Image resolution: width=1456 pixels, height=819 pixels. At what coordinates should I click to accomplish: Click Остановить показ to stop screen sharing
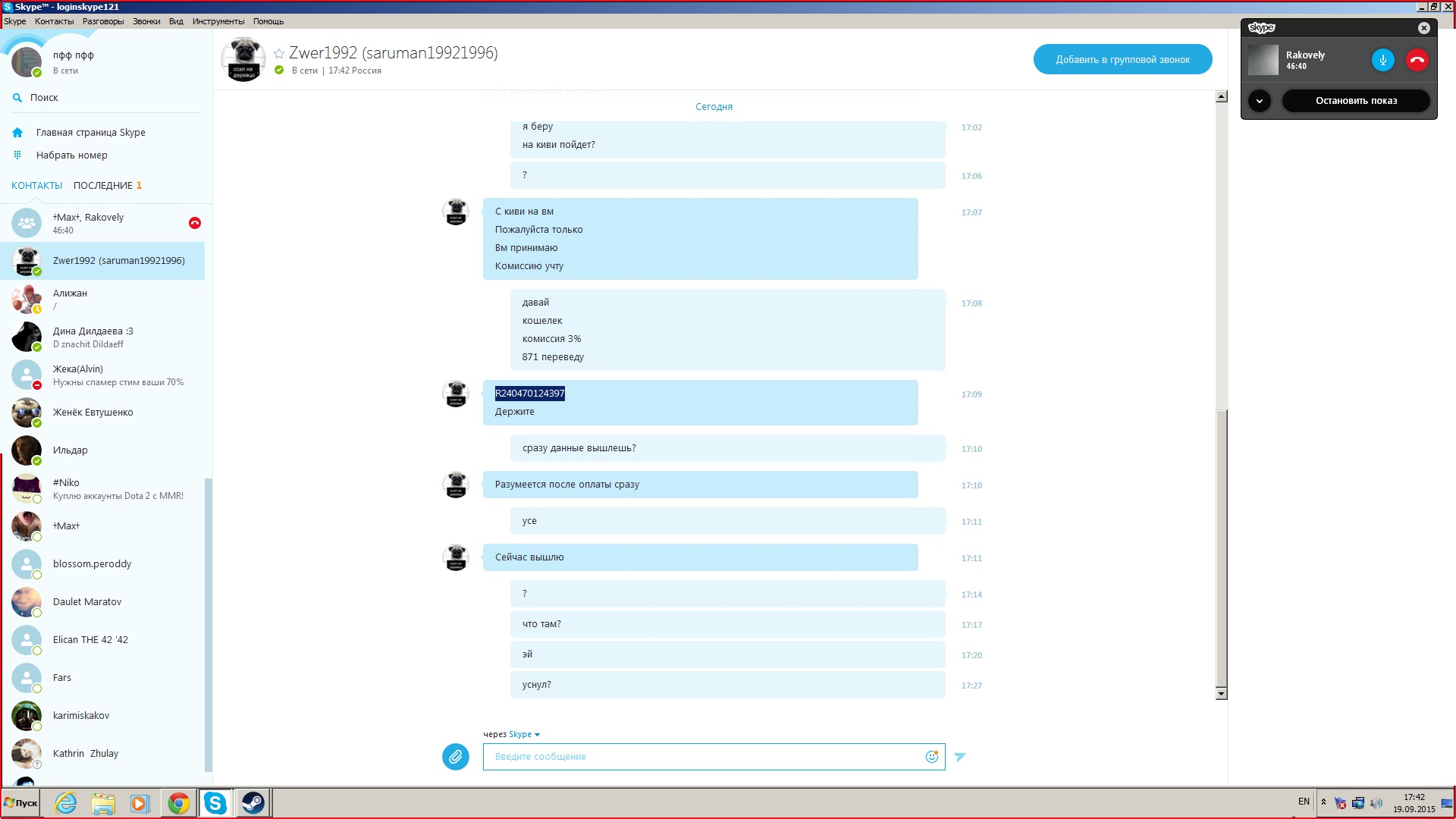[1356, 101]
